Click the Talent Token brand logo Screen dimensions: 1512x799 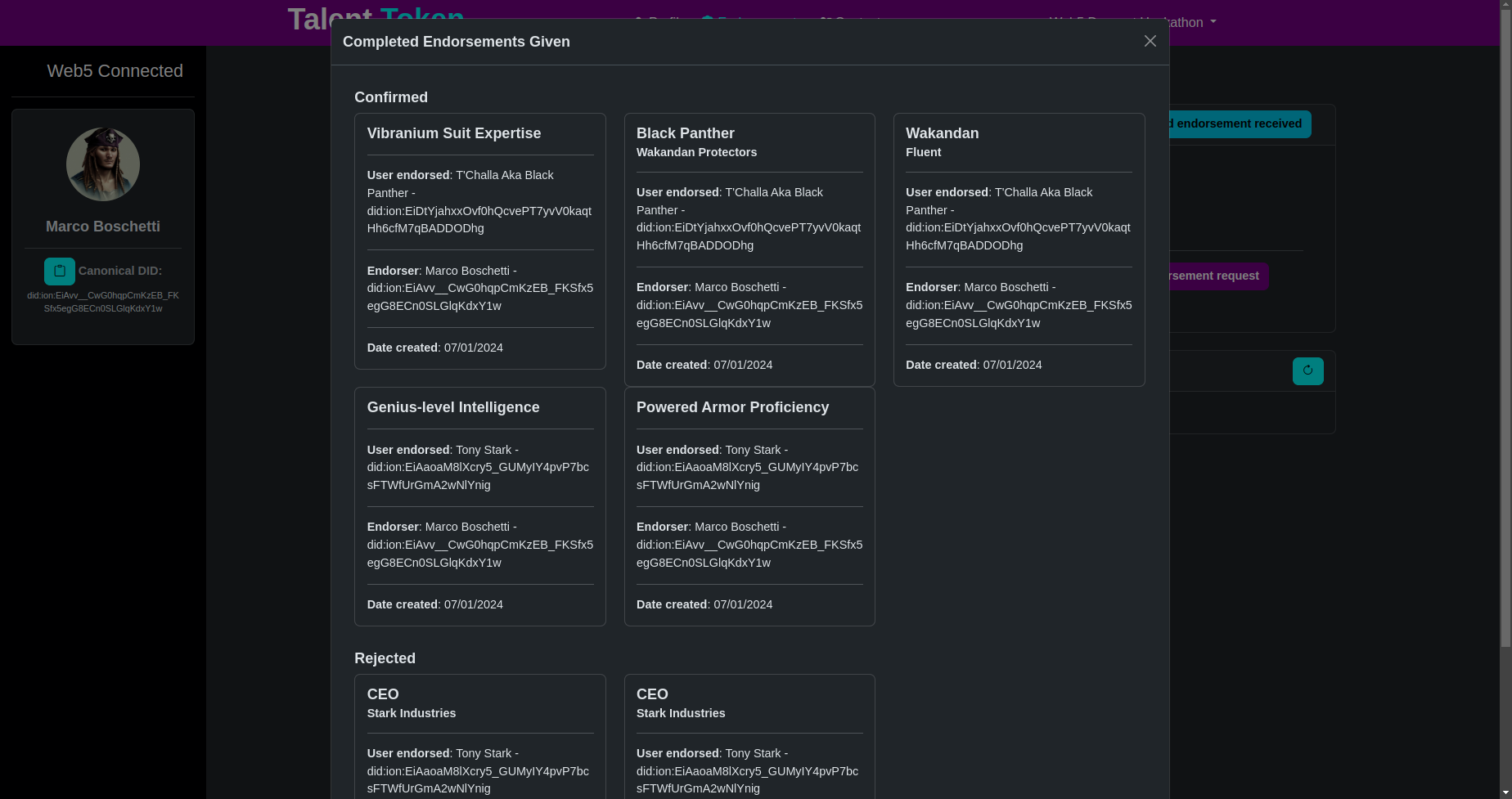(x=376, y=18)
